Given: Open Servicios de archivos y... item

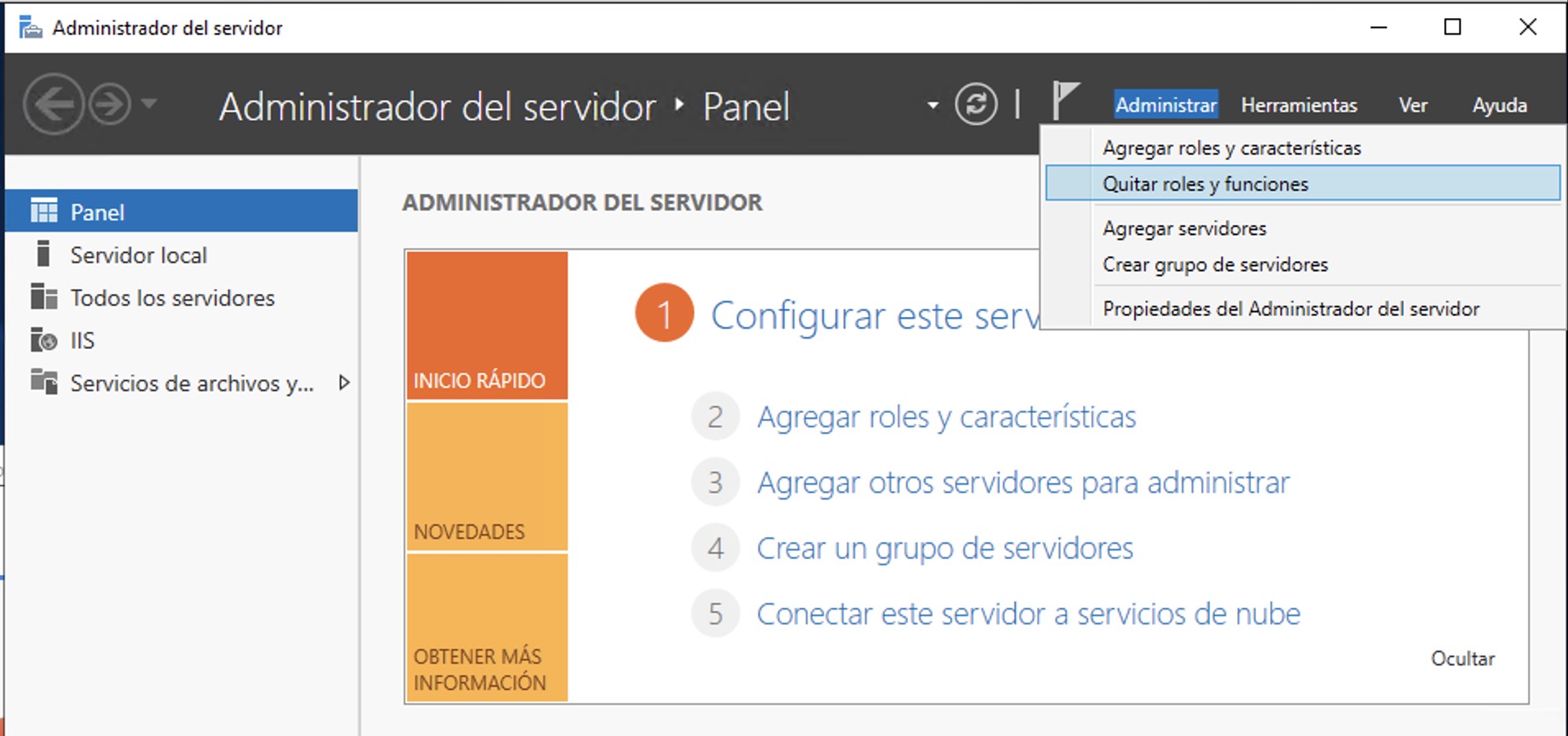Looking at the screenshot, I should pos(192,384).
